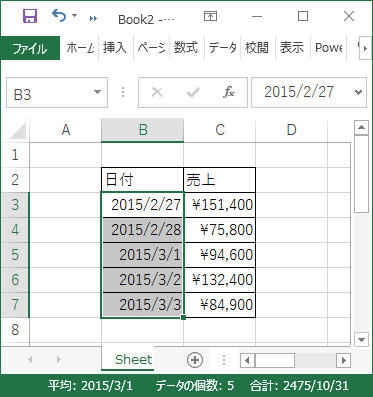Open the 表示 tab
The width and height of the screenshot is (373, 397).
(292, 48)
